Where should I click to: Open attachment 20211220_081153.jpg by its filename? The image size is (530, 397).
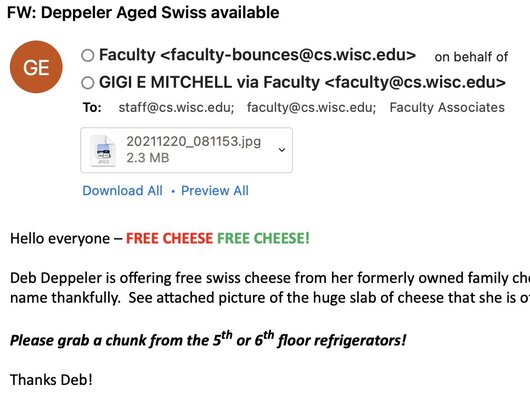click(x=194, y=142)
